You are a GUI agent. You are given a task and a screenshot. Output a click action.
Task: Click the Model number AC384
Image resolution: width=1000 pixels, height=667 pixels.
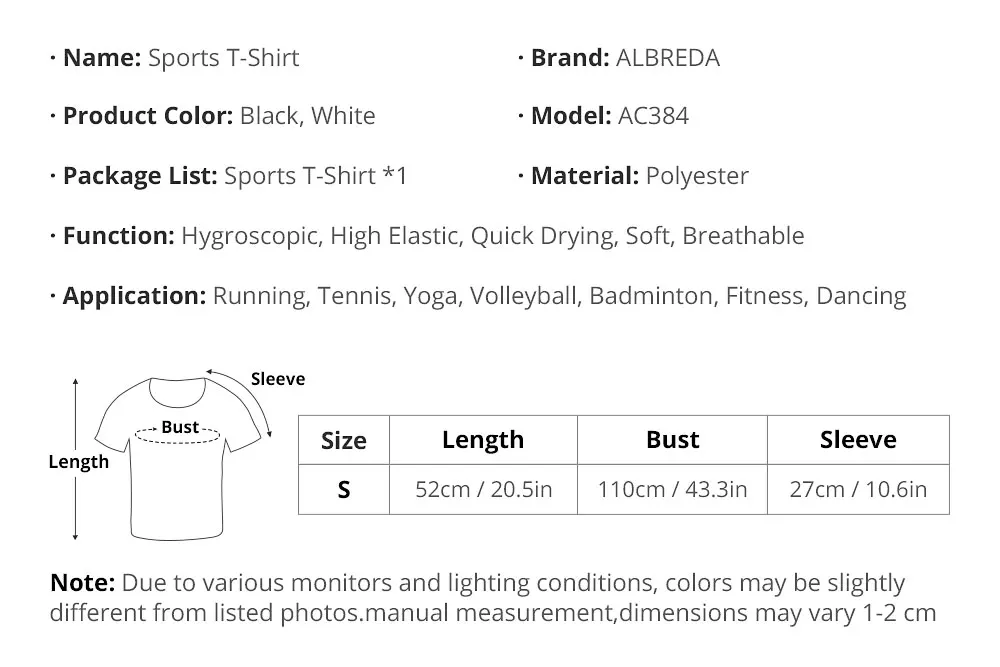coord(654,116)
